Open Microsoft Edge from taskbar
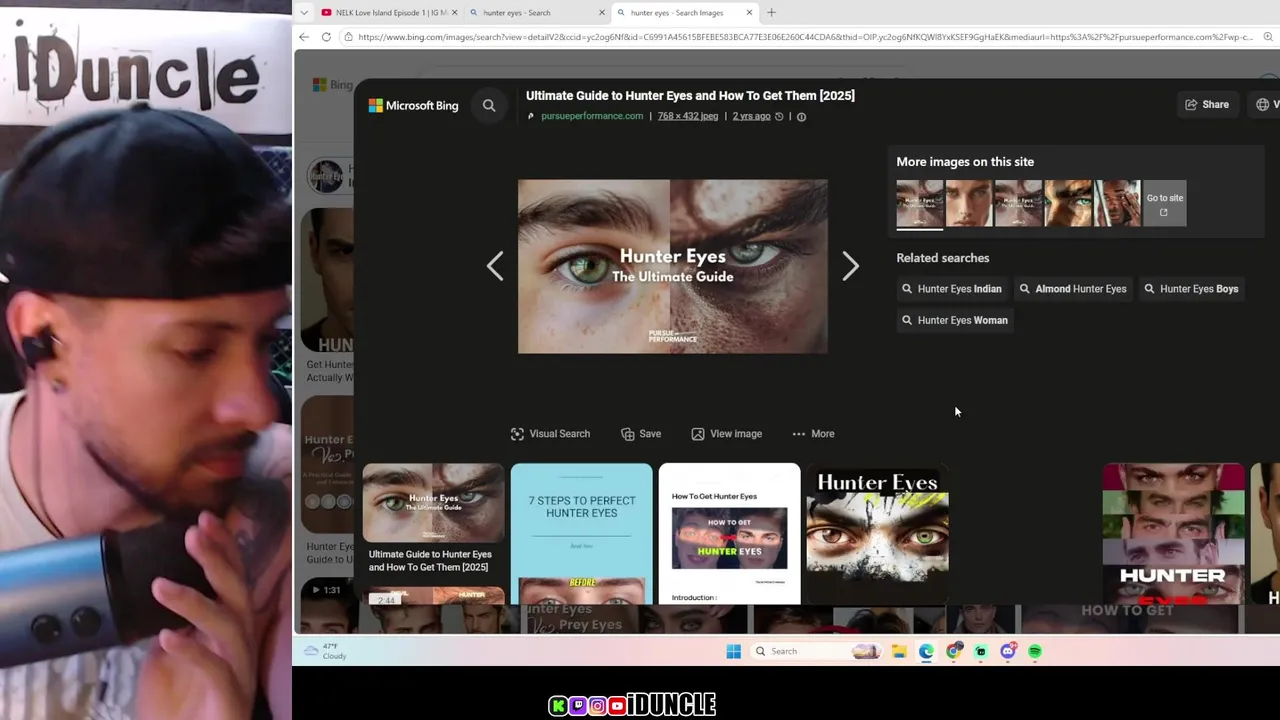Screen dimensions: 1280x720 [x=926, y=652]
